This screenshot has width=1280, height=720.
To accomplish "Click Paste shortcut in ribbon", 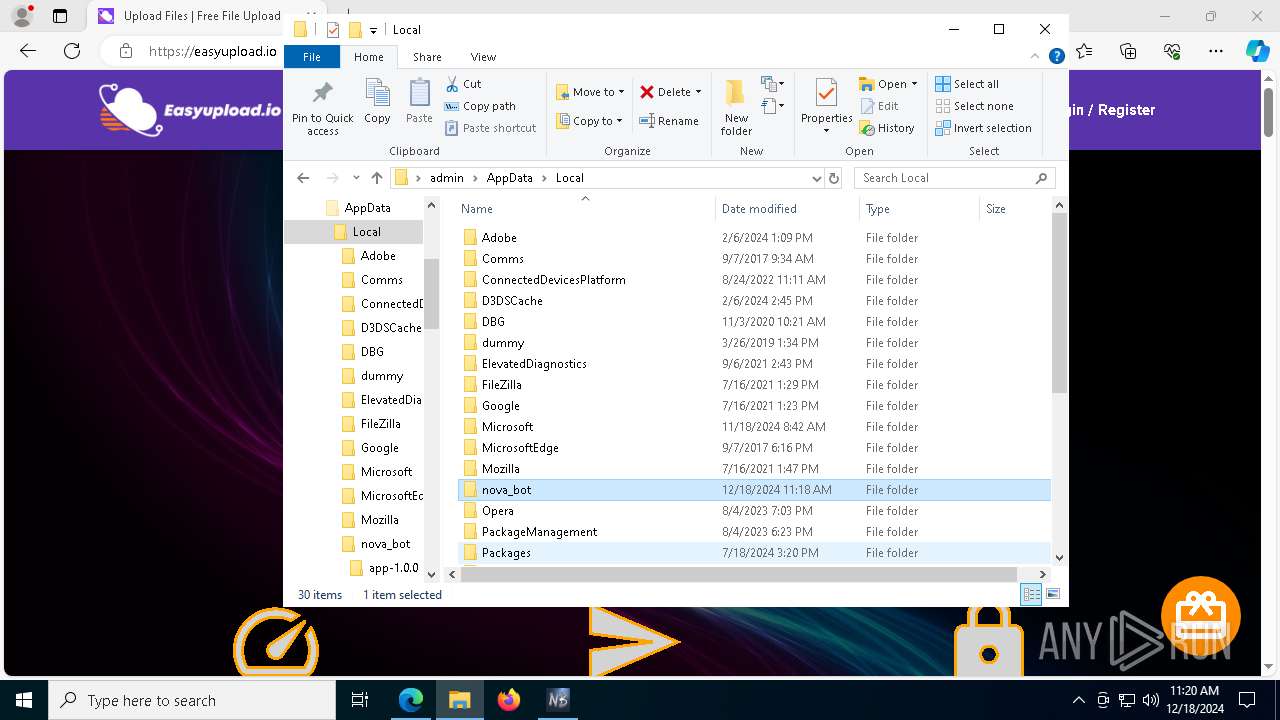I will [x=490, y=128].
